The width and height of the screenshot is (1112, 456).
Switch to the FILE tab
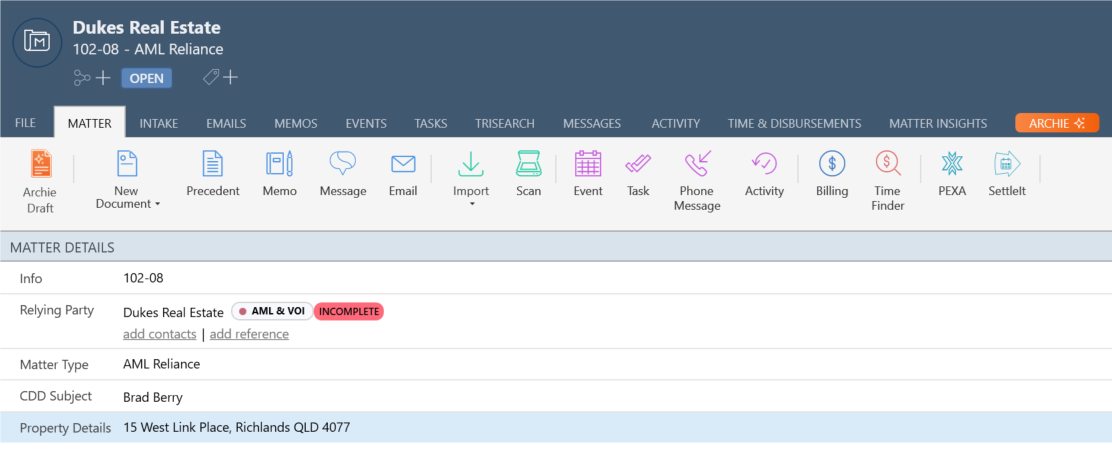click(26, 123)
